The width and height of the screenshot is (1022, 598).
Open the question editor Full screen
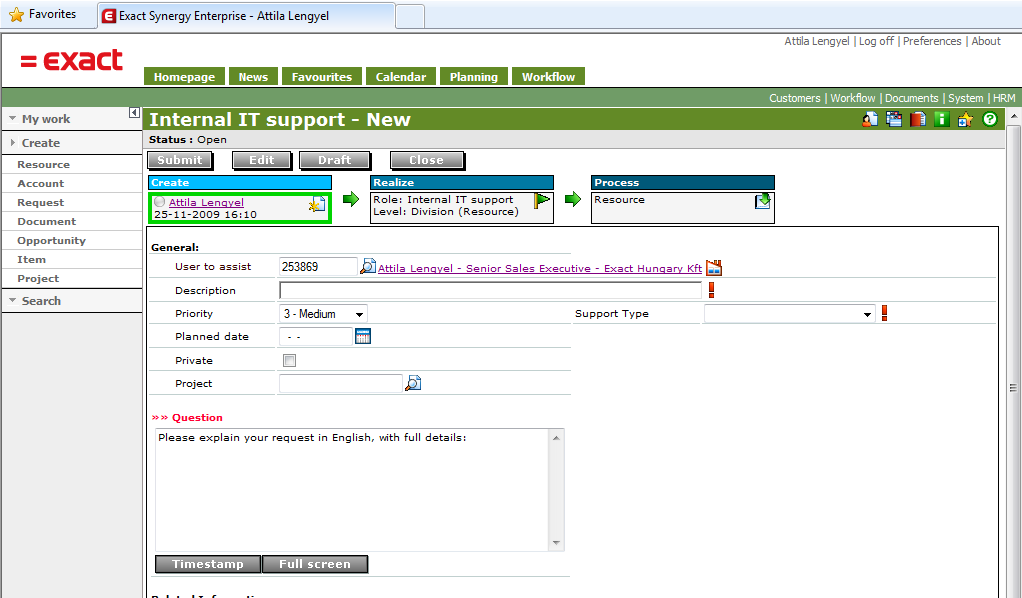click(315, 564)
